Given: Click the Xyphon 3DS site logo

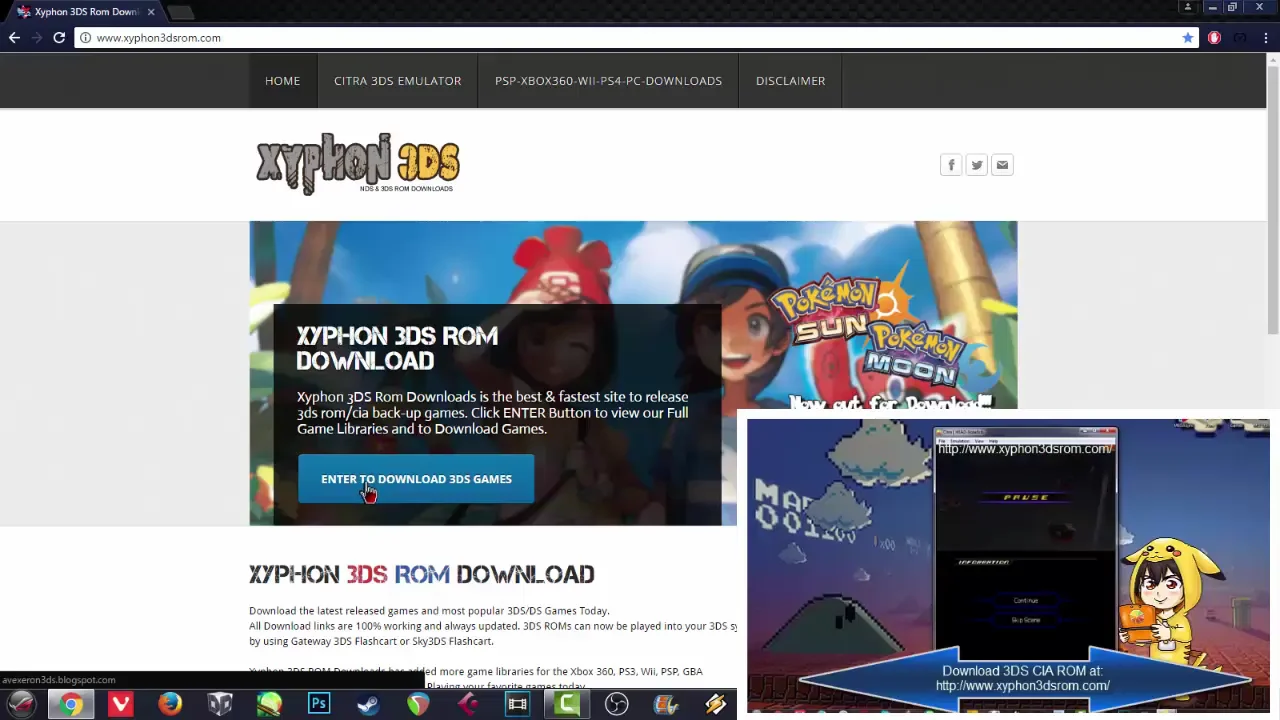Looking at the screenshot, I should coord(357,163).
